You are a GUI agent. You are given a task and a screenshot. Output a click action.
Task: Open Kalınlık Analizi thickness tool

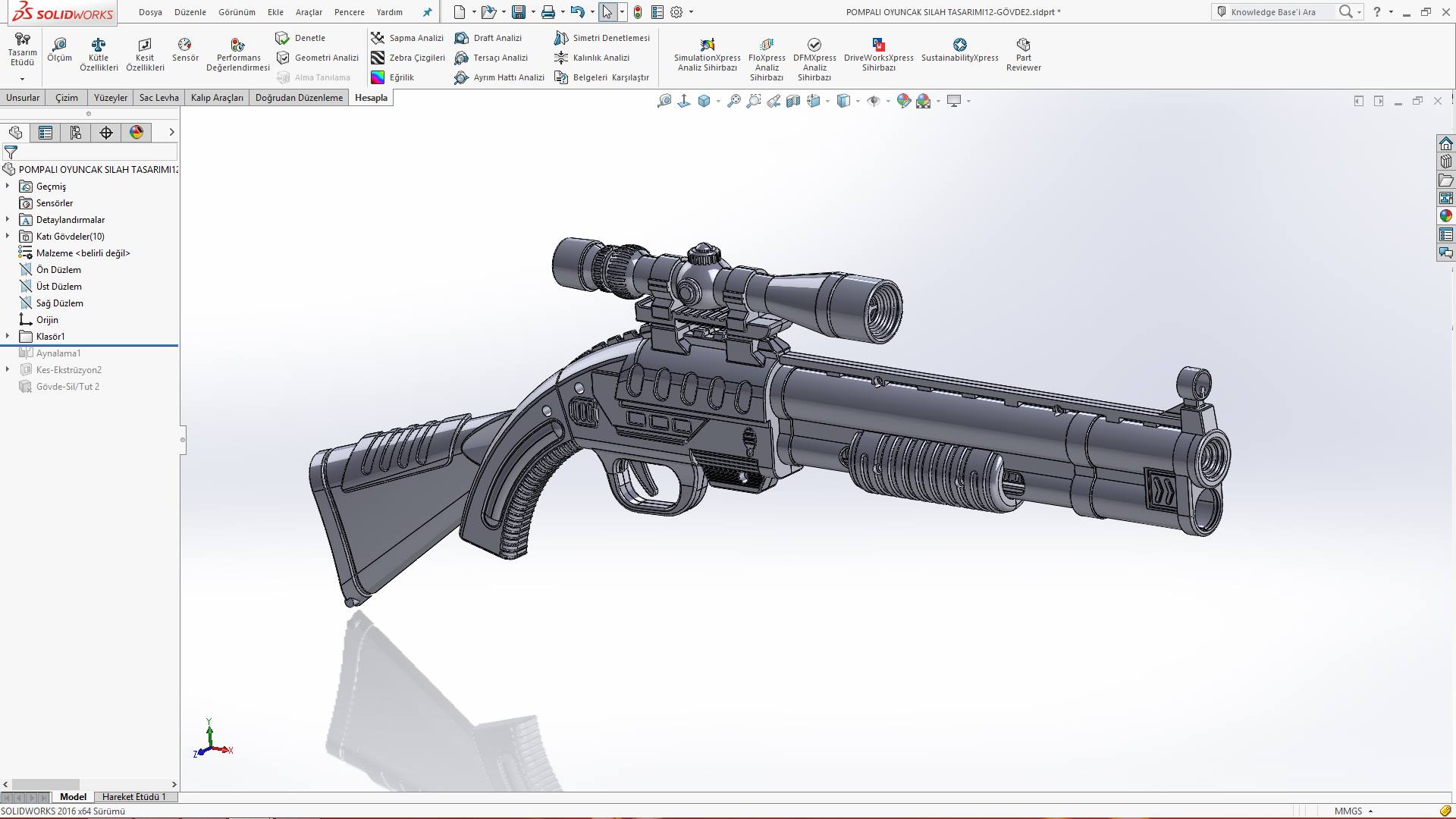click(x=592, y=58)
